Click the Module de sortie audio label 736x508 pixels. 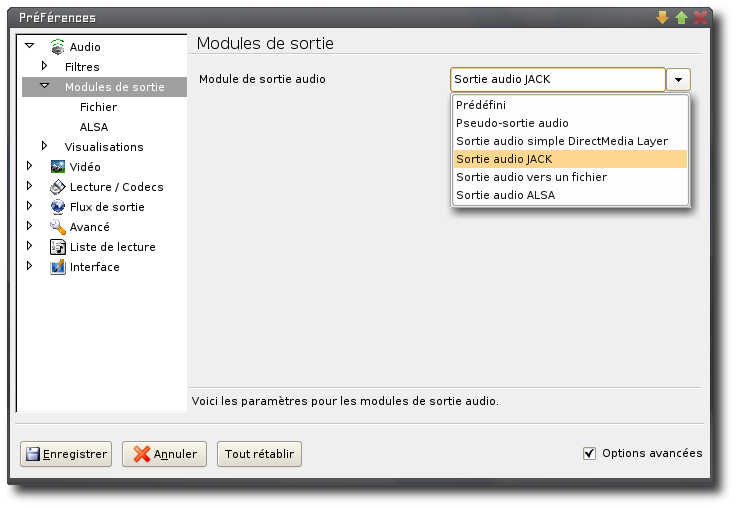coord(262,79)
